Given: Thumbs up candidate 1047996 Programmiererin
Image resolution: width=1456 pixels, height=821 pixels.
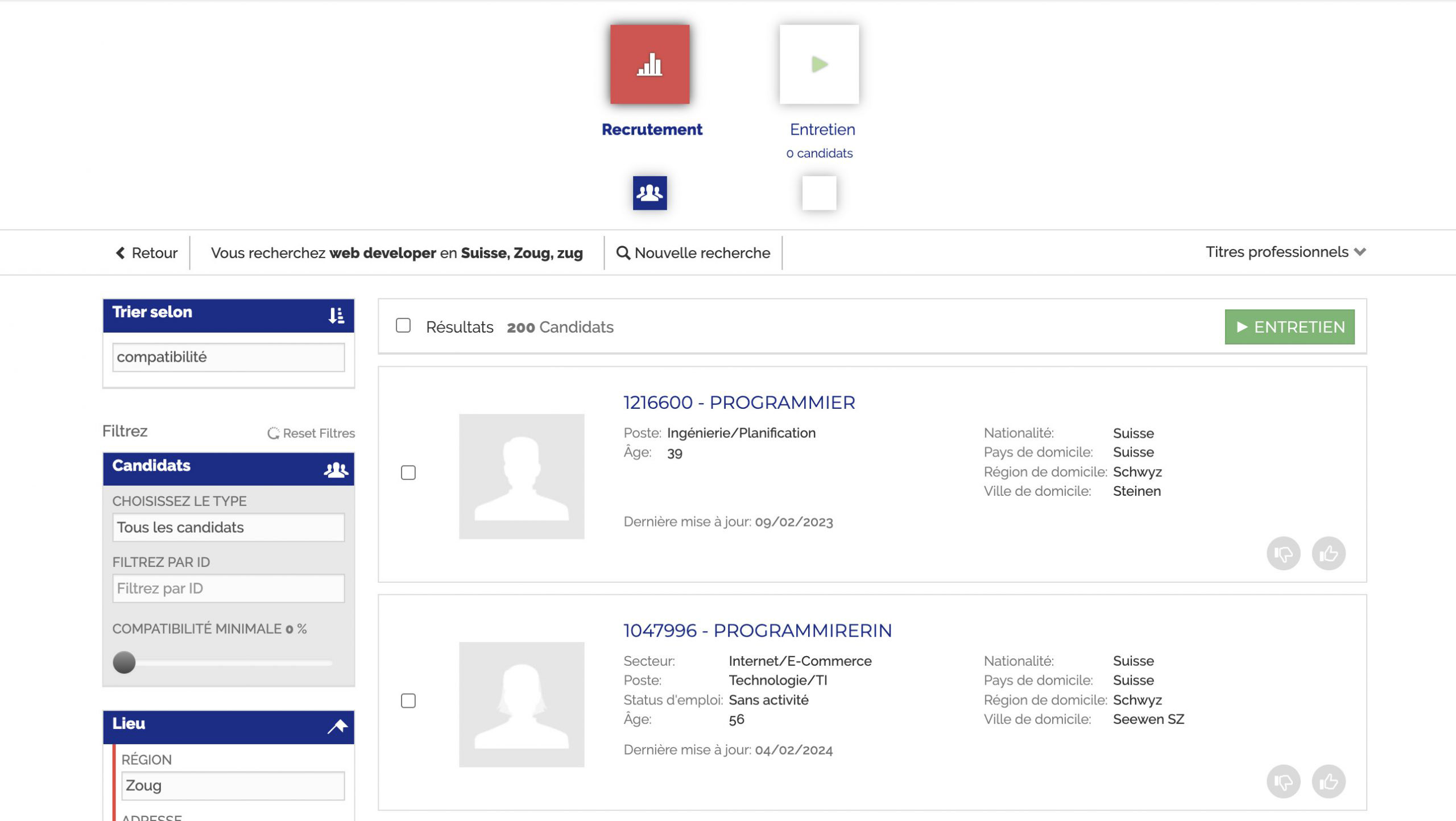Looking at the screenshot, I should 1329,782.
